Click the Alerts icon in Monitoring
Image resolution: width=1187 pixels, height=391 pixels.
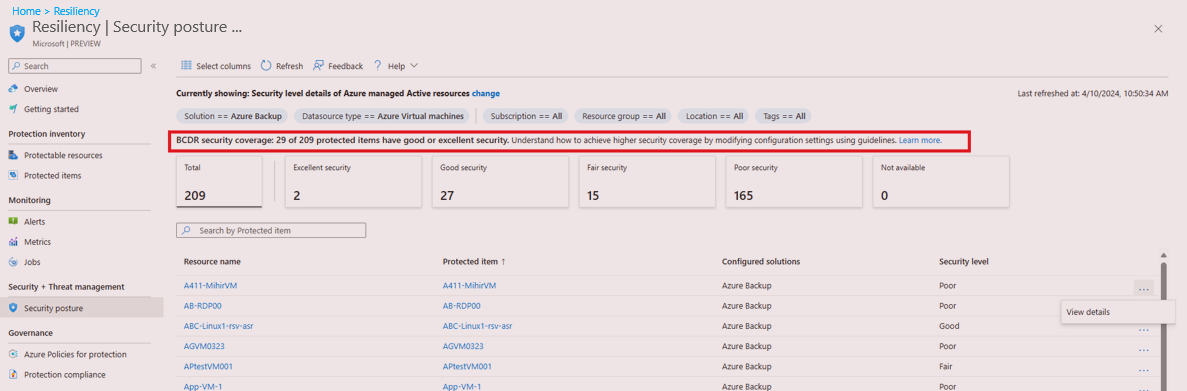tap(14, 222)
